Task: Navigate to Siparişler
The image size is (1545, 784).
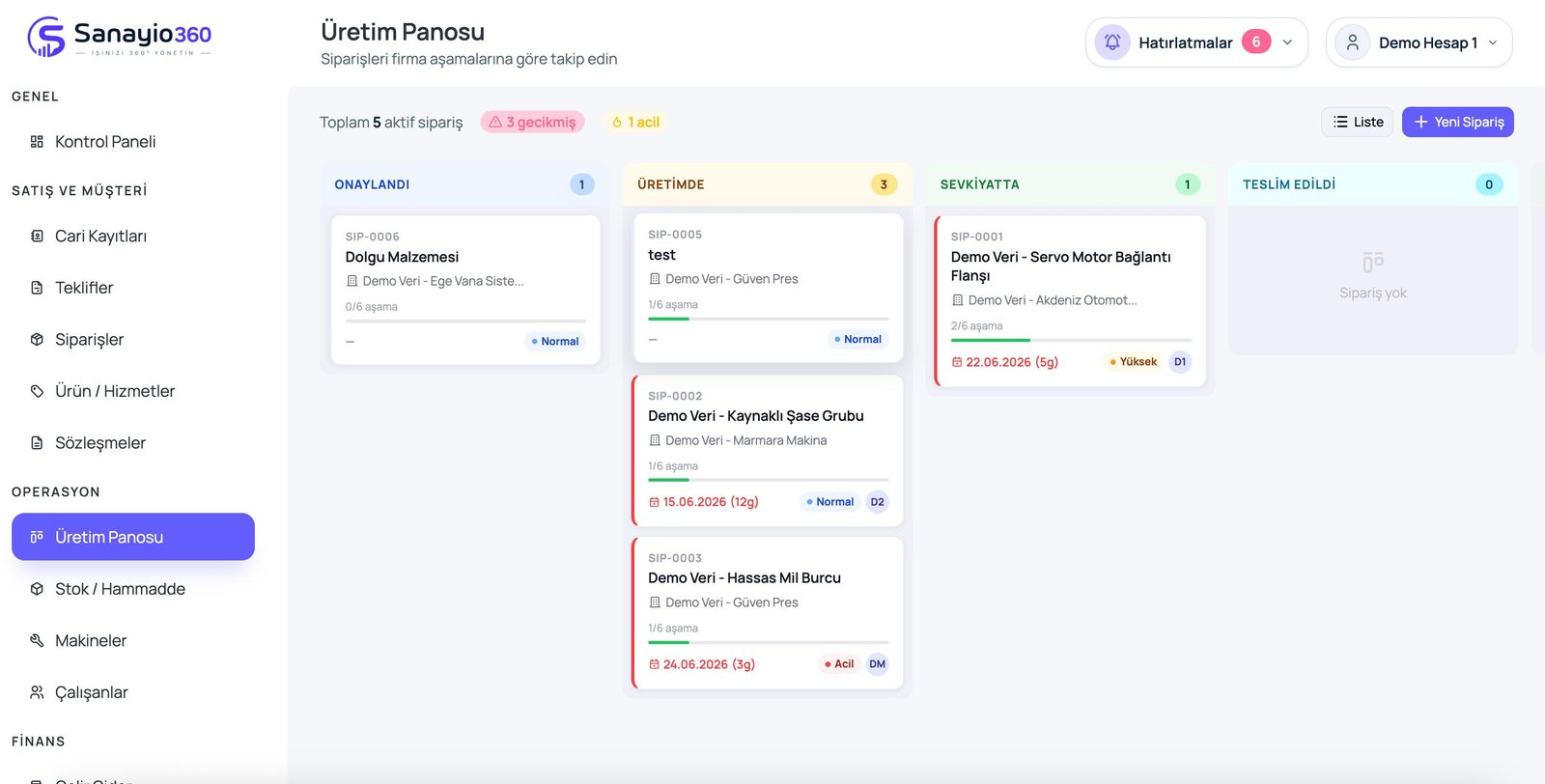Action: 133,339
